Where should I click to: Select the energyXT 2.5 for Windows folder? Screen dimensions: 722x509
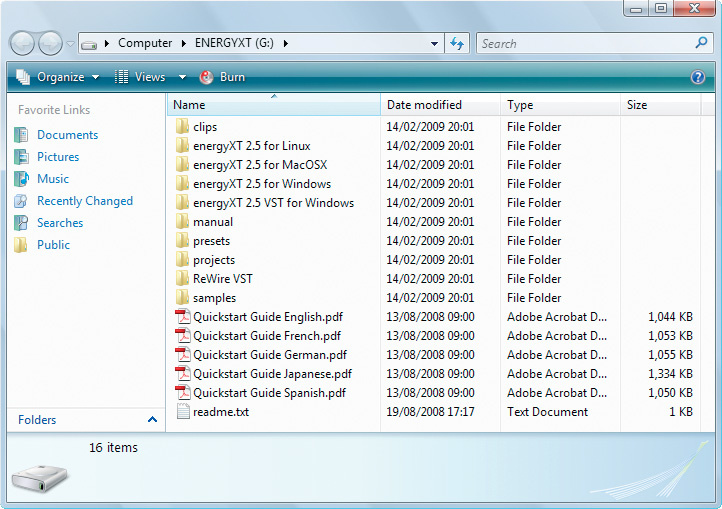click(x=262, y=184)
